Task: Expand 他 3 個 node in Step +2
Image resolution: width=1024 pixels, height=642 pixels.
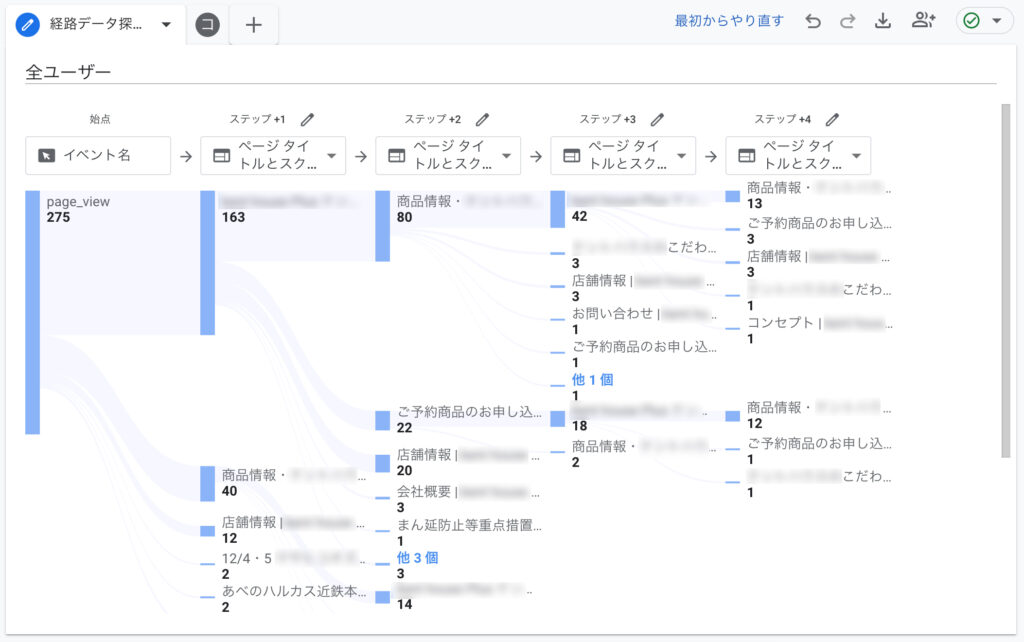Action: tap(417, 558)
